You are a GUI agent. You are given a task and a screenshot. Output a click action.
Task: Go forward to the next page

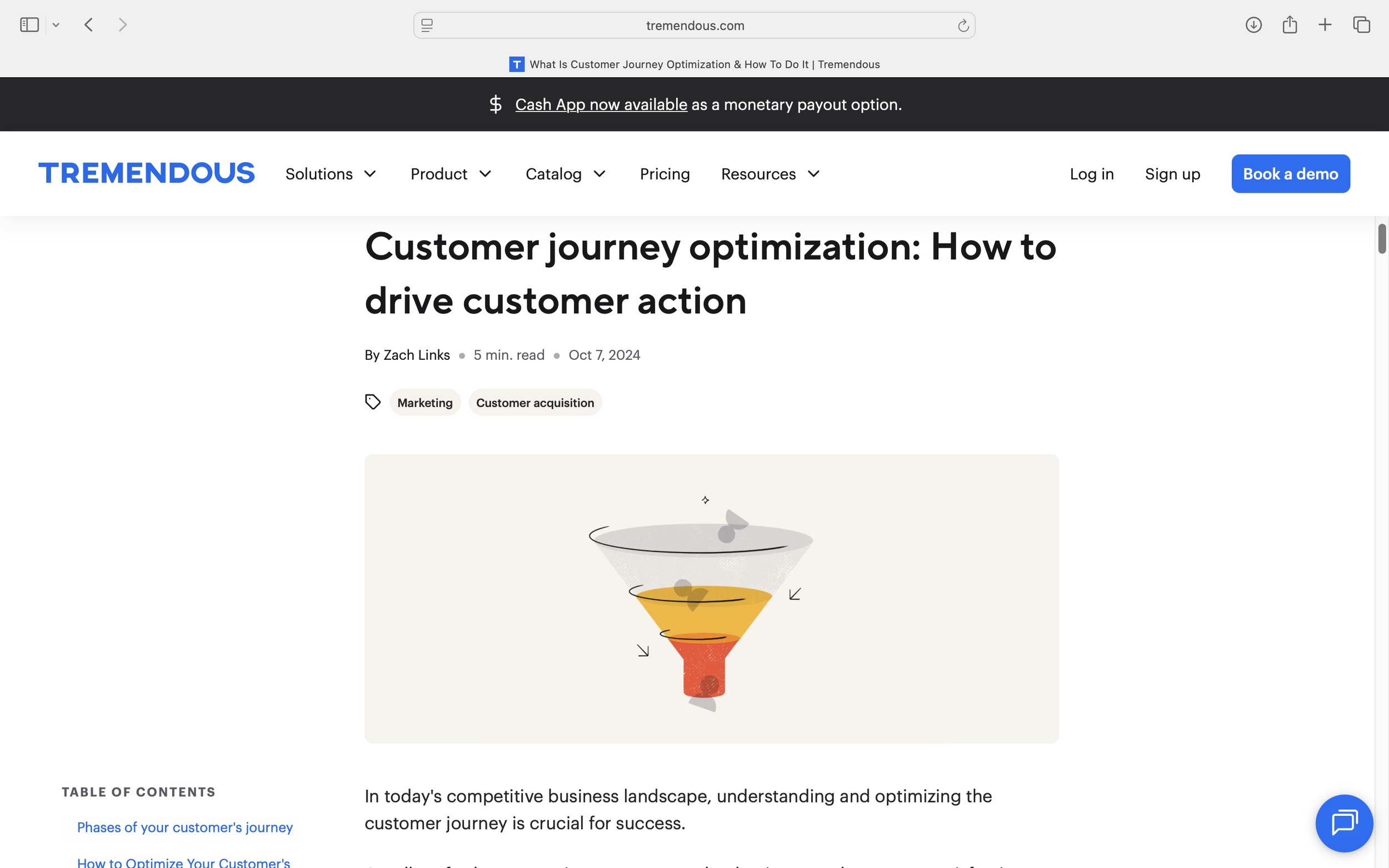[x=122, y=24]
